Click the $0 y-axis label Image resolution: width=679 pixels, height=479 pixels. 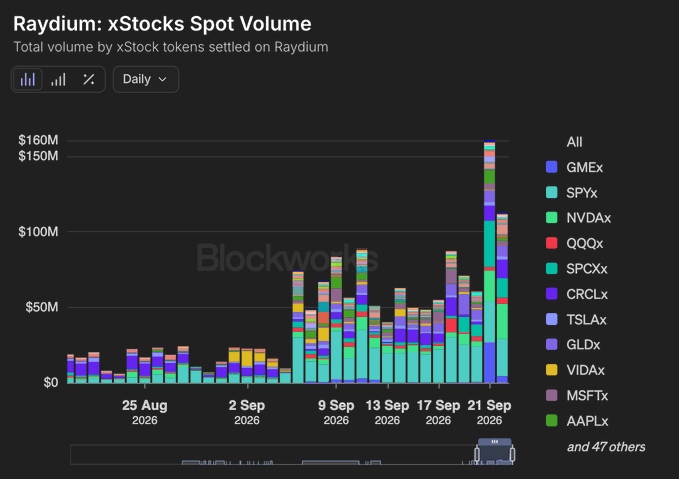click(x=51, y=383)
